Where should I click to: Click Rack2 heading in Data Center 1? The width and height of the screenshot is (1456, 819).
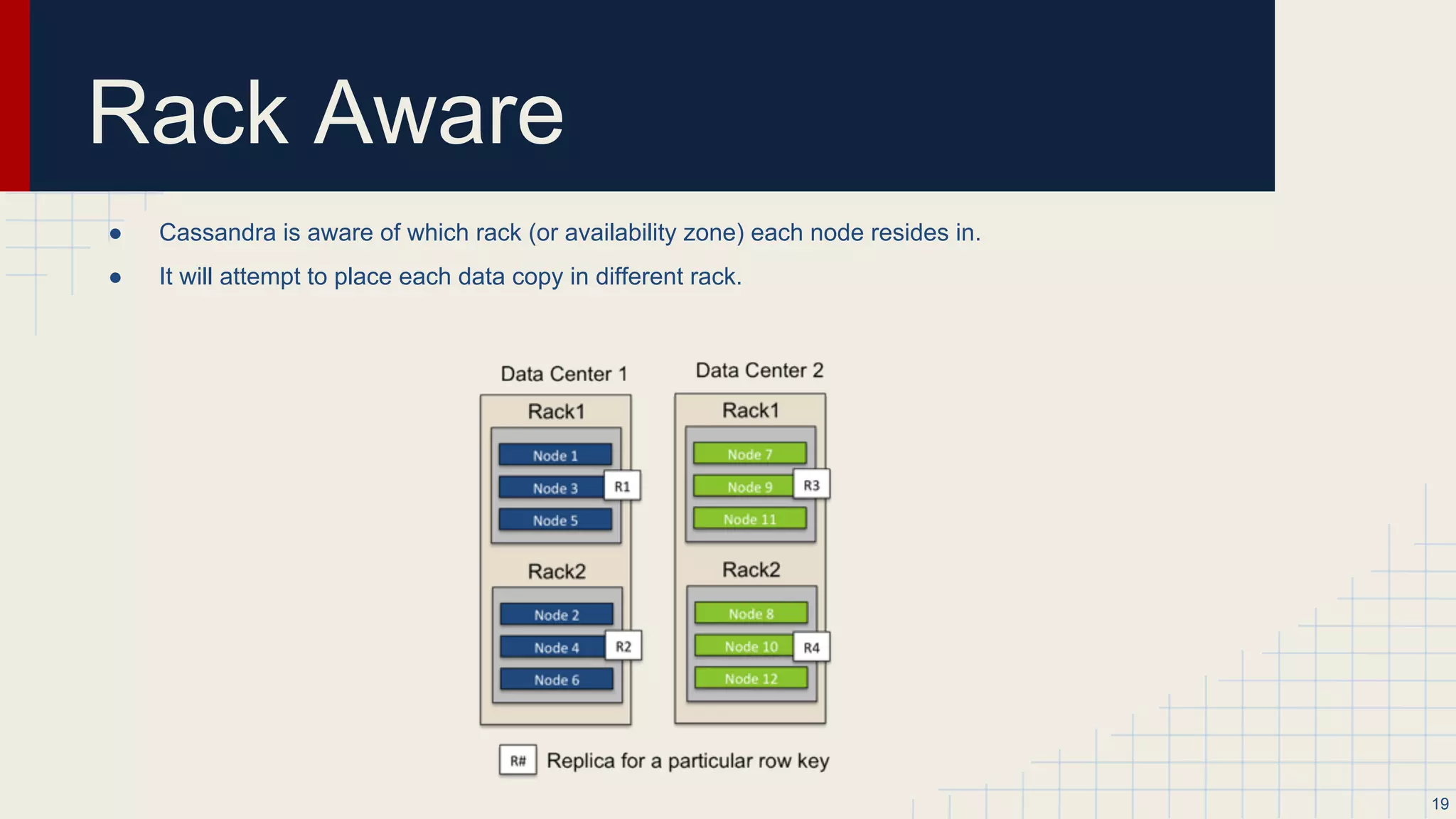click(557, 572)
